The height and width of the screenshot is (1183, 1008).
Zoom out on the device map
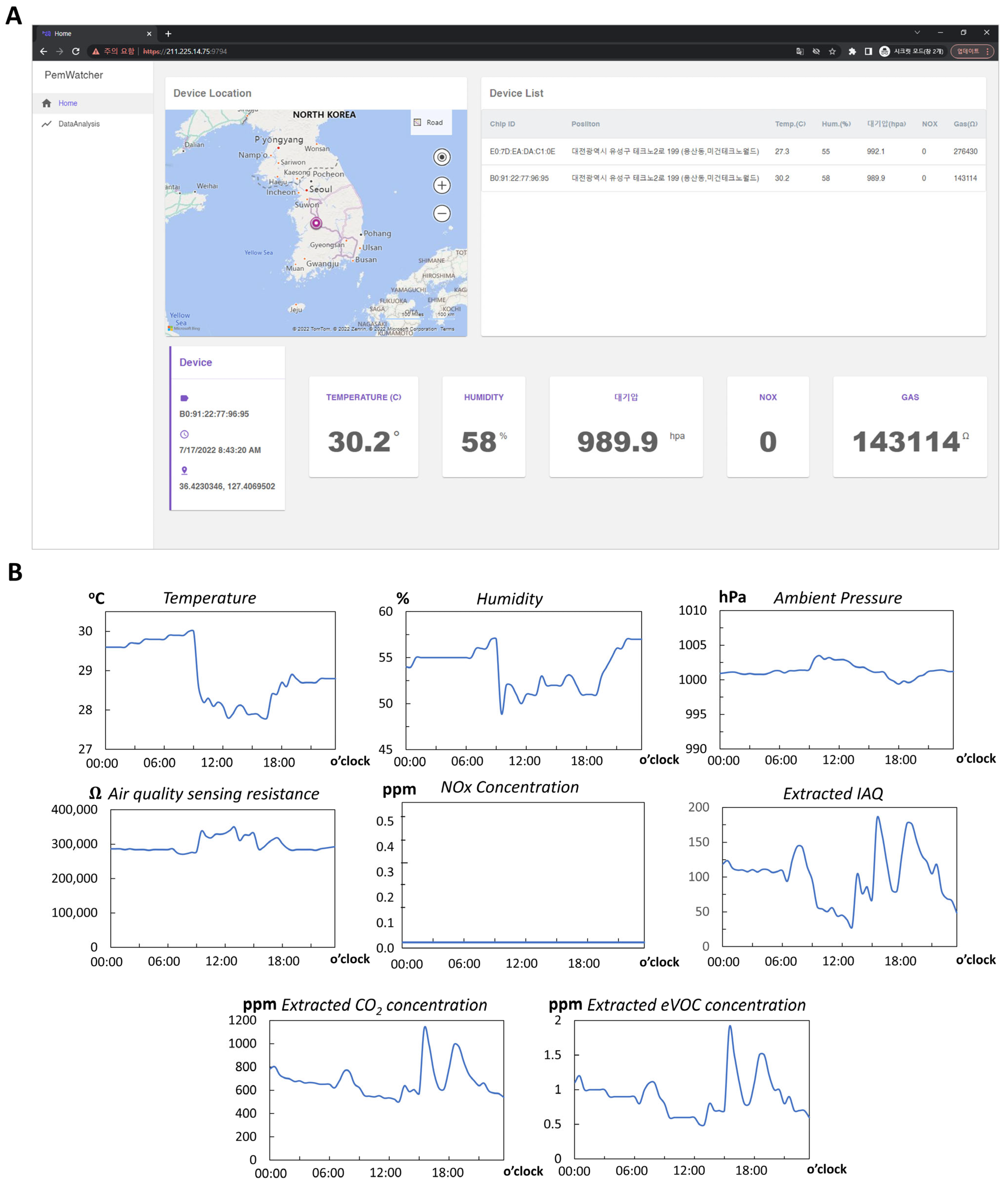pyautogui.click(x=441, y=214)
